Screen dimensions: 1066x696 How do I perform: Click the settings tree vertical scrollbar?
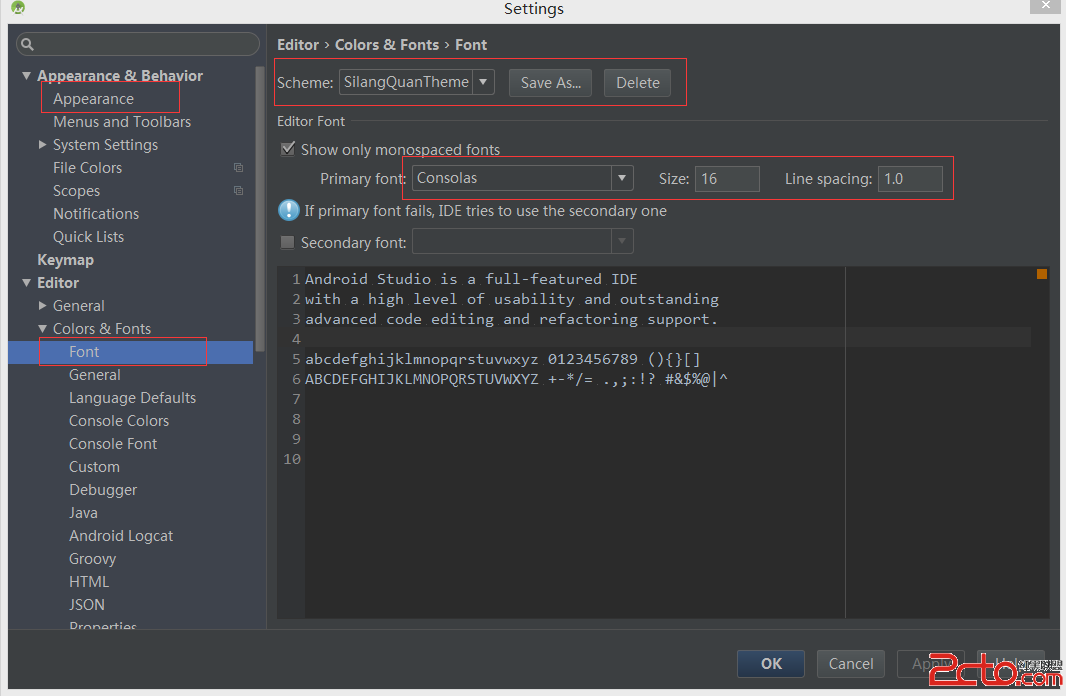[x=260, y=207]
